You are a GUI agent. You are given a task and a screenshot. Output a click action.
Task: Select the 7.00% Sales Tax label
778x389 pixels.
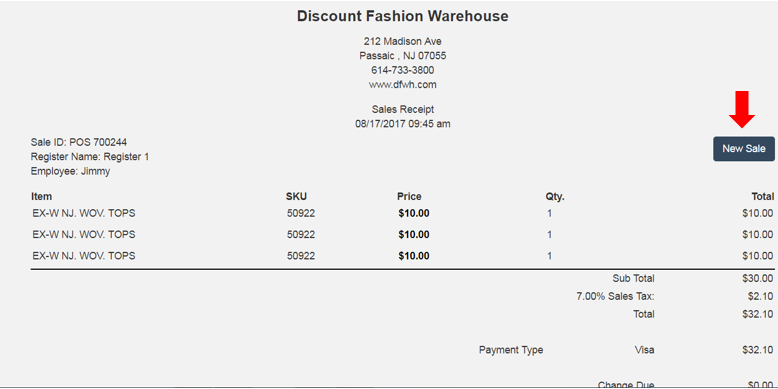click(615, 296)
